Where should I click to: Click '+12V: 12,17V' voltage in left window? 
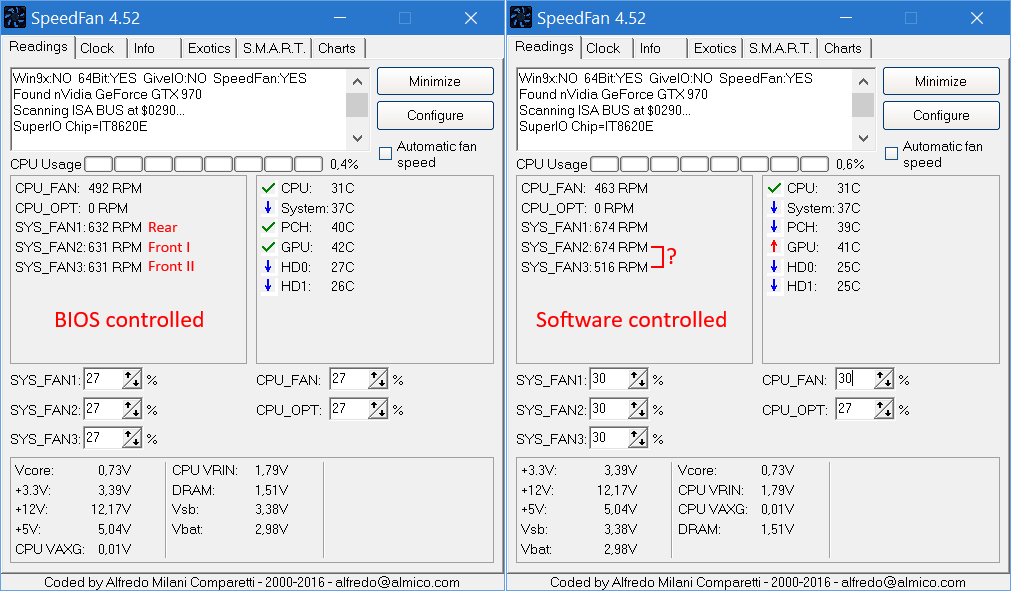click(x=74, y=510)
